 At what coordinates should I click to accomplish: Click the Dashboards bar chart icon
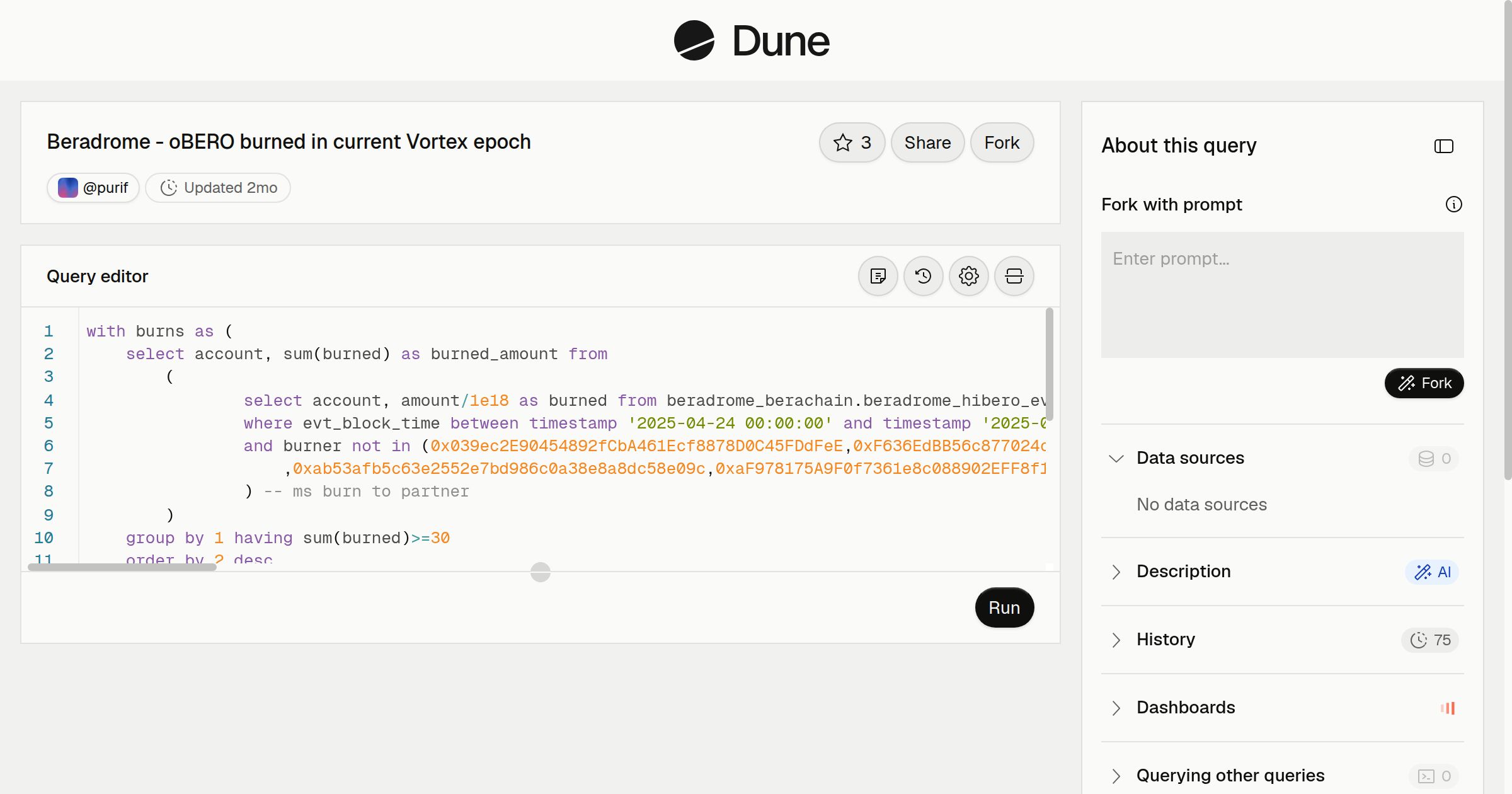click(1448, 708)
